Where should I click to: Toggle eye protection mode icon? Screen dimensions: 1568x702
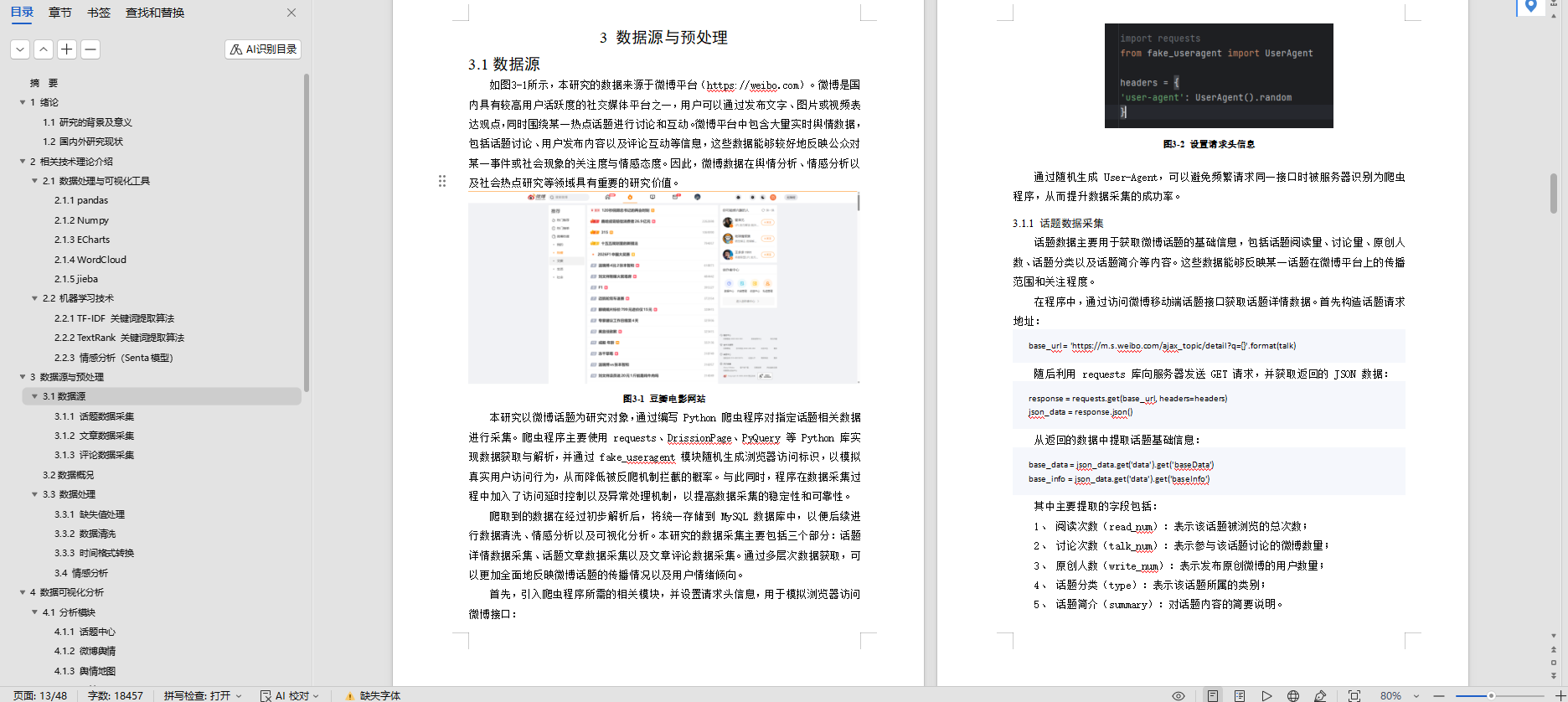click(1179, 695)
